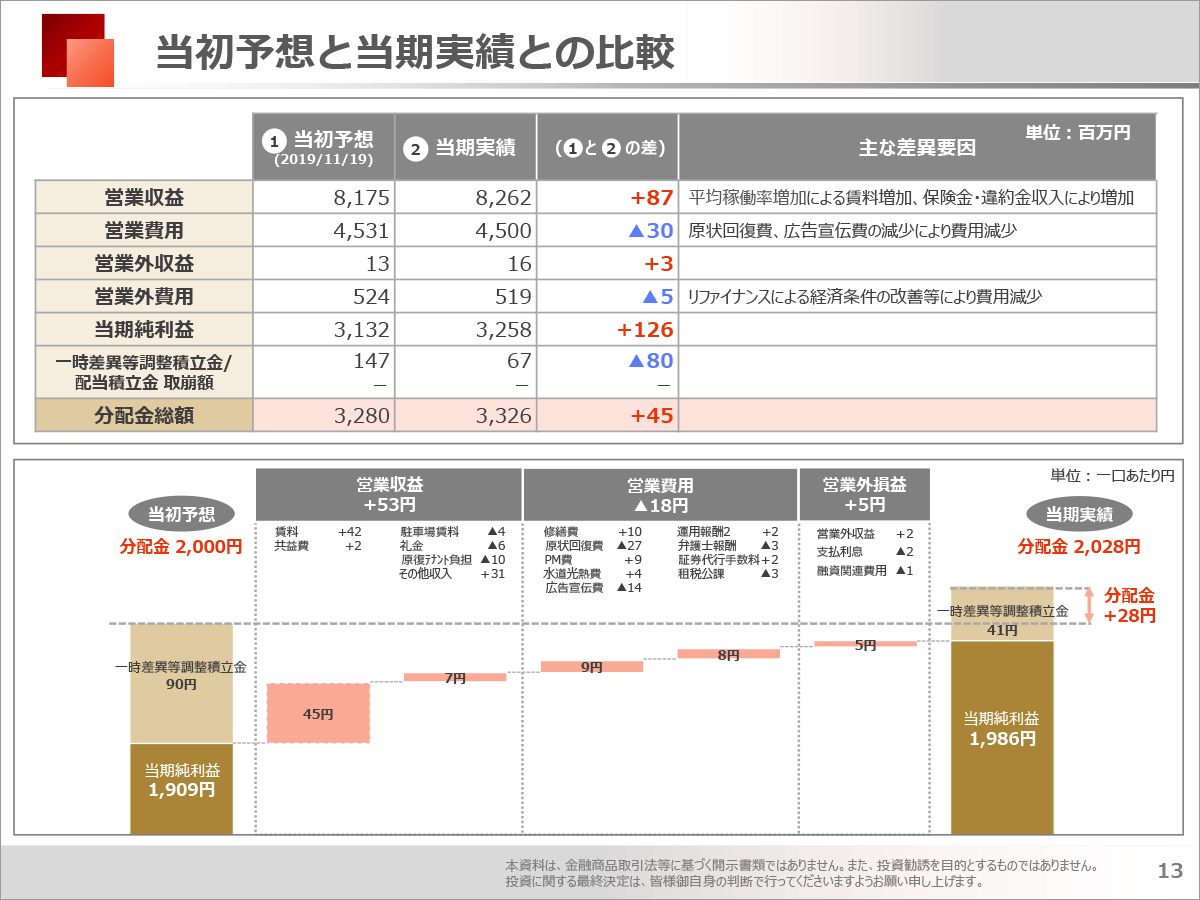Click the gray 当初予想 oval label
The image size is (1200, 900).
point(181,515)
